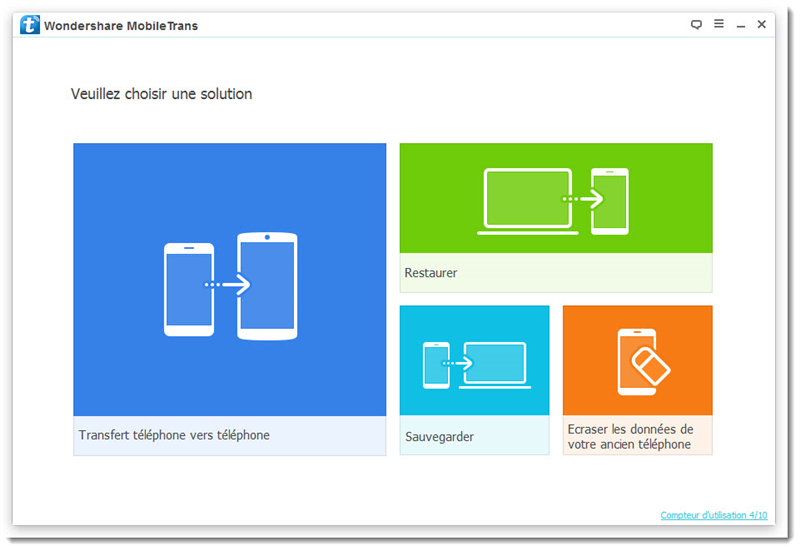
Task: Click the phone-to-phone transfer icon
Action: coord(230,285)
